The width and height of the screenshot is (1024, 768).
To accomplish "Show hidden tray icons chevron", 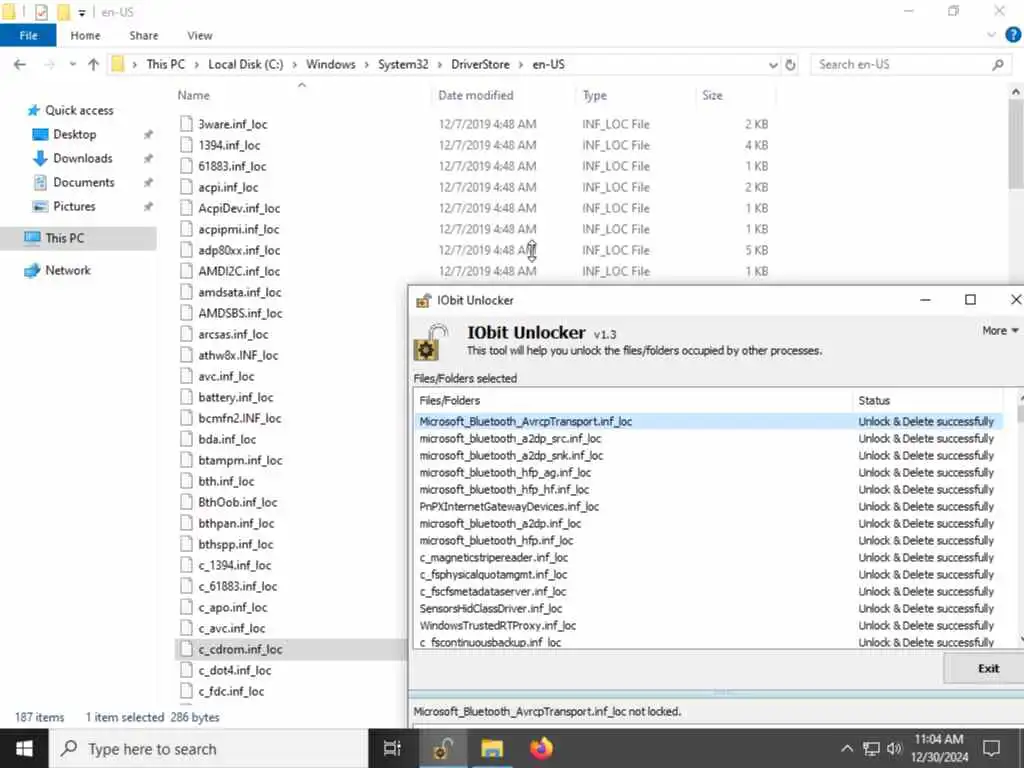I will [x=846, y=748].
